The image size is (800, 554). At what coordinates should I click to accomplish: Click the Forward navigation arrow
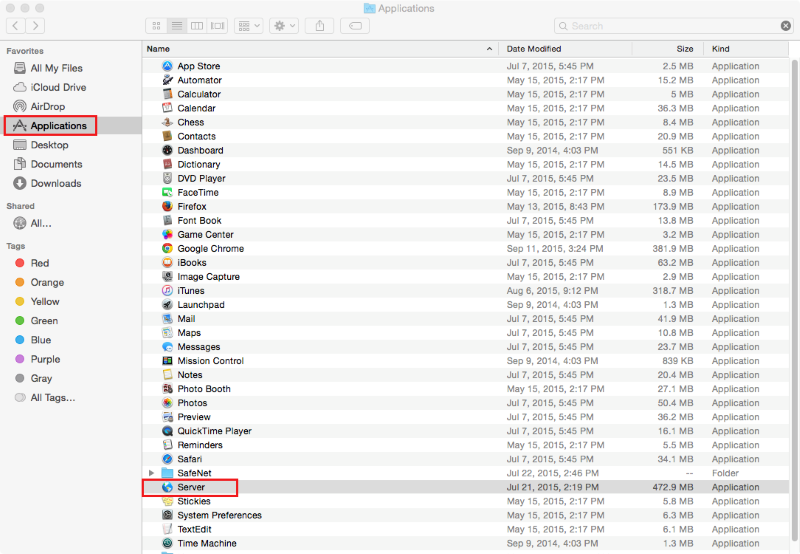point(35,26)
